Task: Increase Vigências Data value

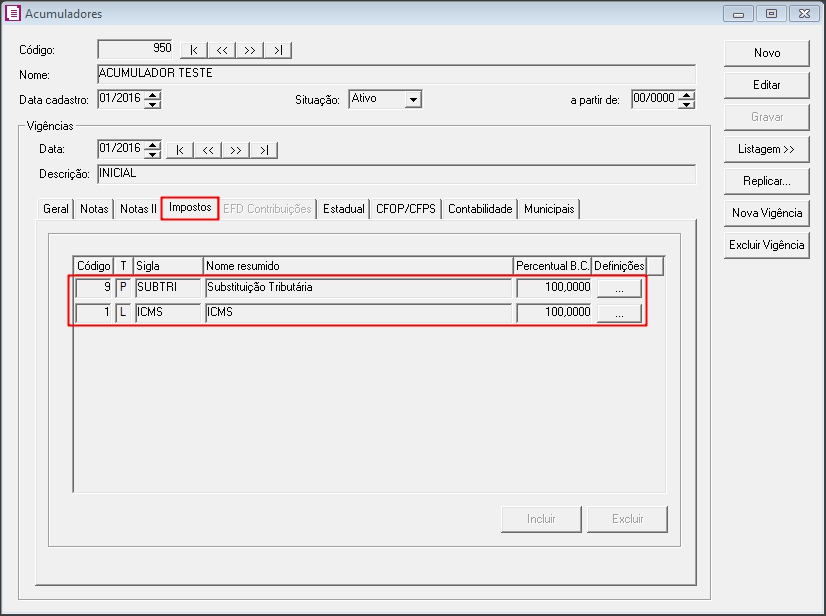Action: [x=153, y=144]
